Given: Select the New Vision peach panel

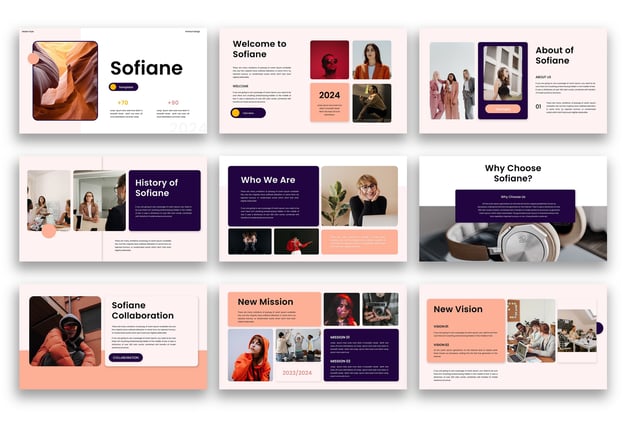Looking at the screenshot, I should tap(465, 332).
